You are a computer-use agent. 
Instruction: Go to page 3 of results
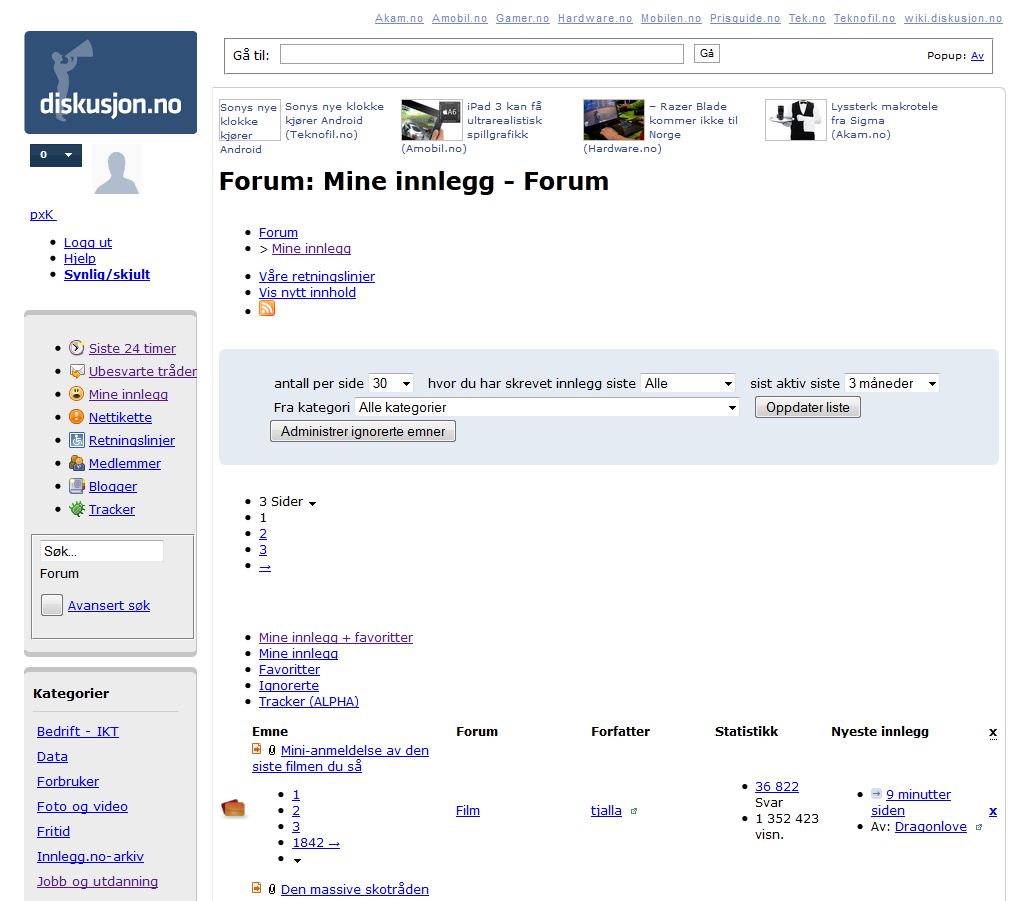(x=263, y=550)
